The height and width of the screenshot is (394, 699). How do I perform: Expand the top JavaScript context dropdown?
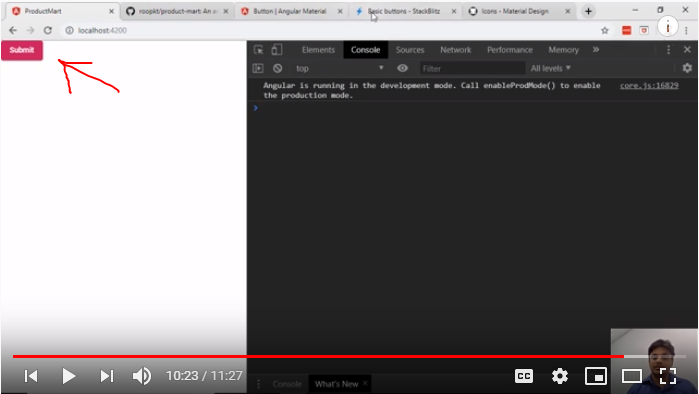(x=339, y=68)
